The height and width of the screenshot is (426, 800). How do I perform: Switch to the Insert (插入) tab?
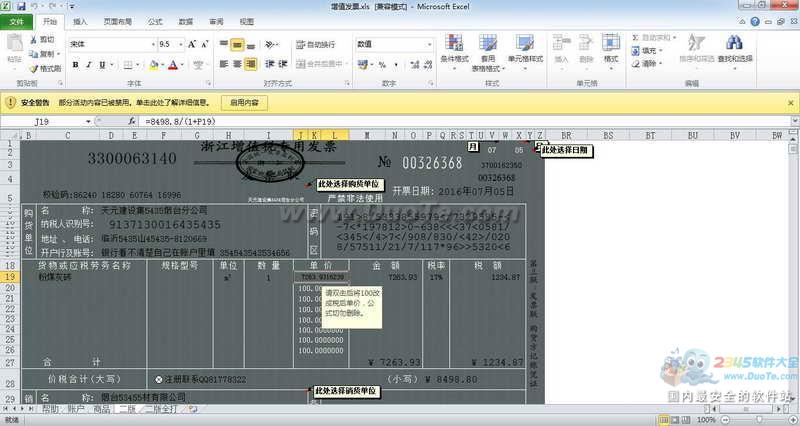click(x=80, y=21)
